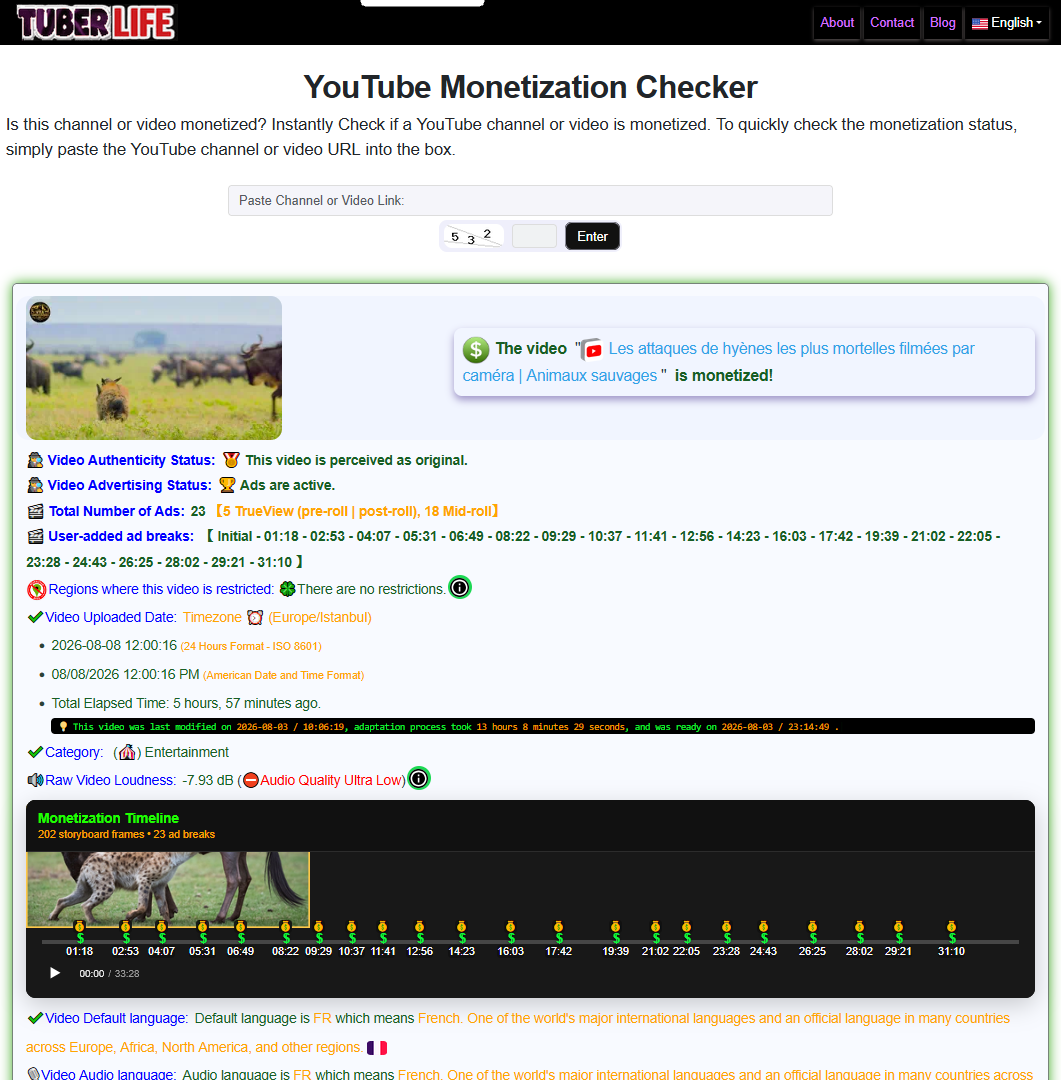The height and width of the screenshot is (1080, 1061).
Task: Click the French flag icon
Action: 377,1048
